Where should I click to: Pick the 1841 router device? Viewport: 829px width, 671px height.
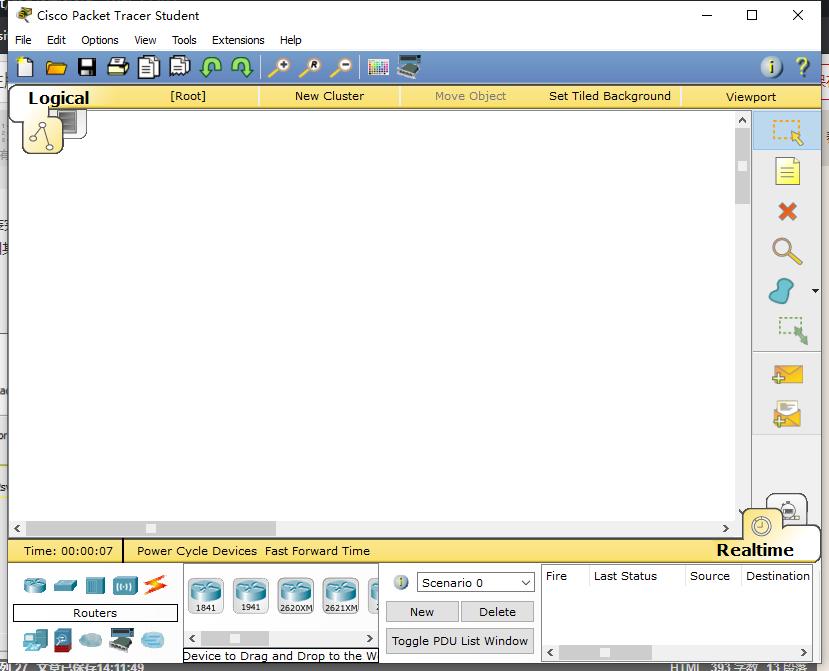[x=206, y=595]
